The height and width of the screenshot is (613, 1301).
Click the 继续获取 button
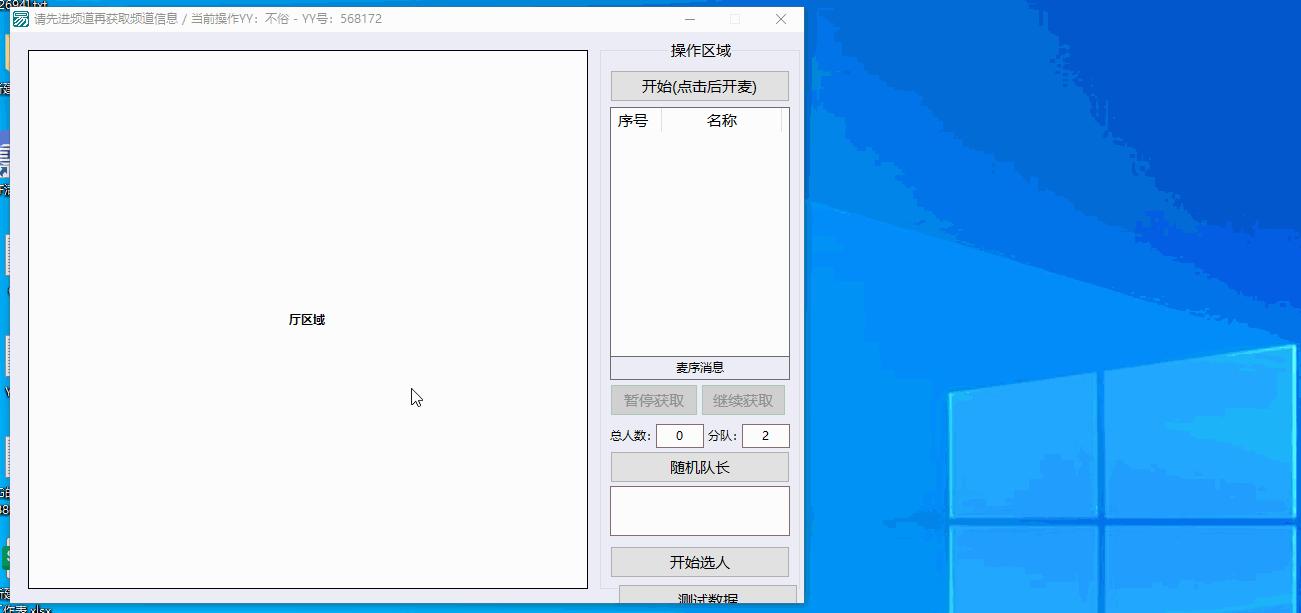(743, 401)
